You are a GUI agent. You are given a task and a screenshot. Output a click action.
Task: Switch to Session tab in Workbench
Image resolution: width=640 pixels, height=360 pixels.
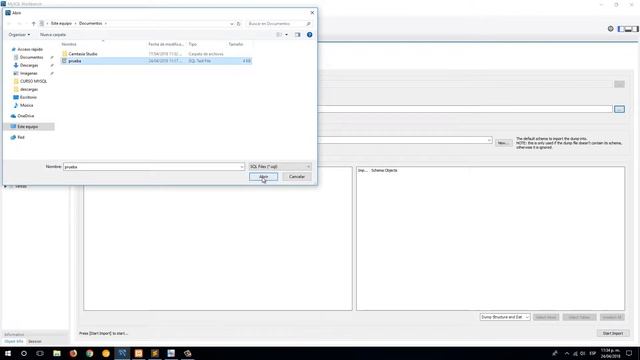(35, 341)
